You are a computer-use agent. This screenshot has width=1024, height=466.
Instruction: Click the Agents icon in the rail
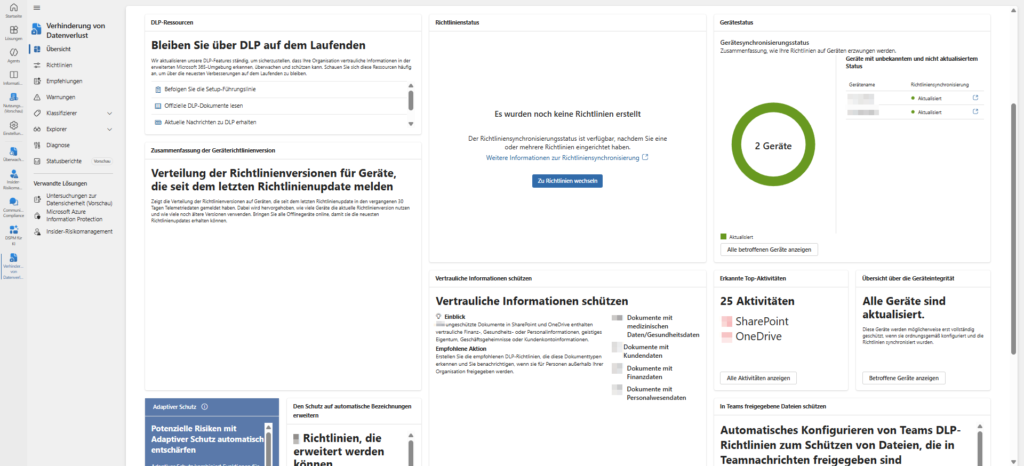click(13, 54)
